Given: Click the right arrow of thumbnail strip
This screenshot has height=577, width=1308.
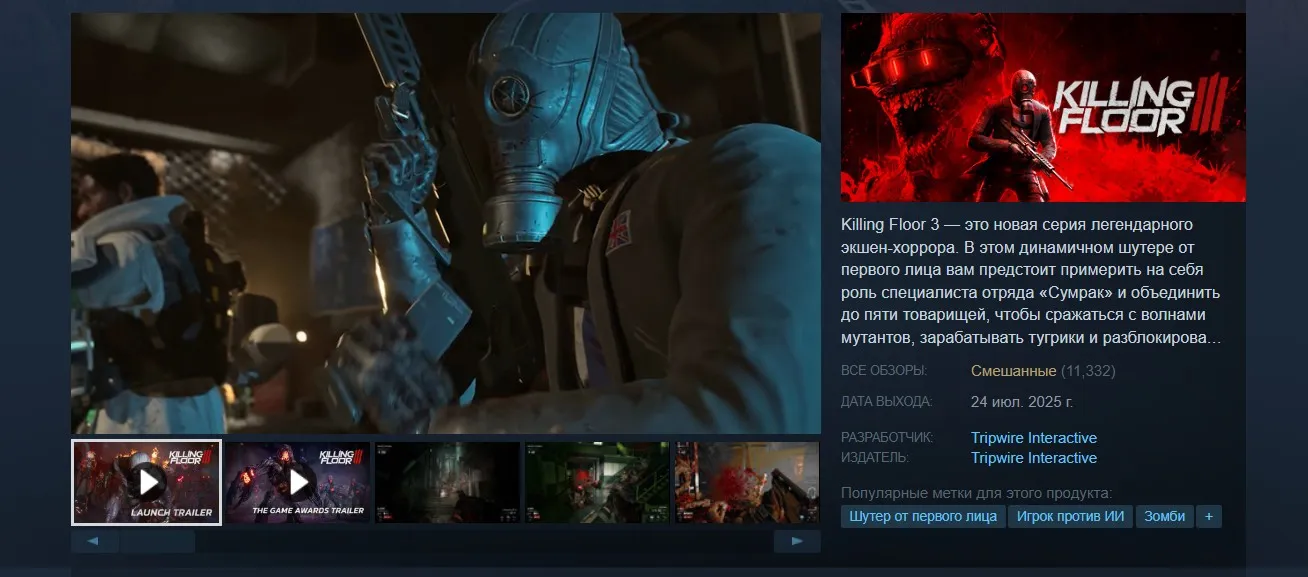Looking at the screenshot, I should 797,541.
